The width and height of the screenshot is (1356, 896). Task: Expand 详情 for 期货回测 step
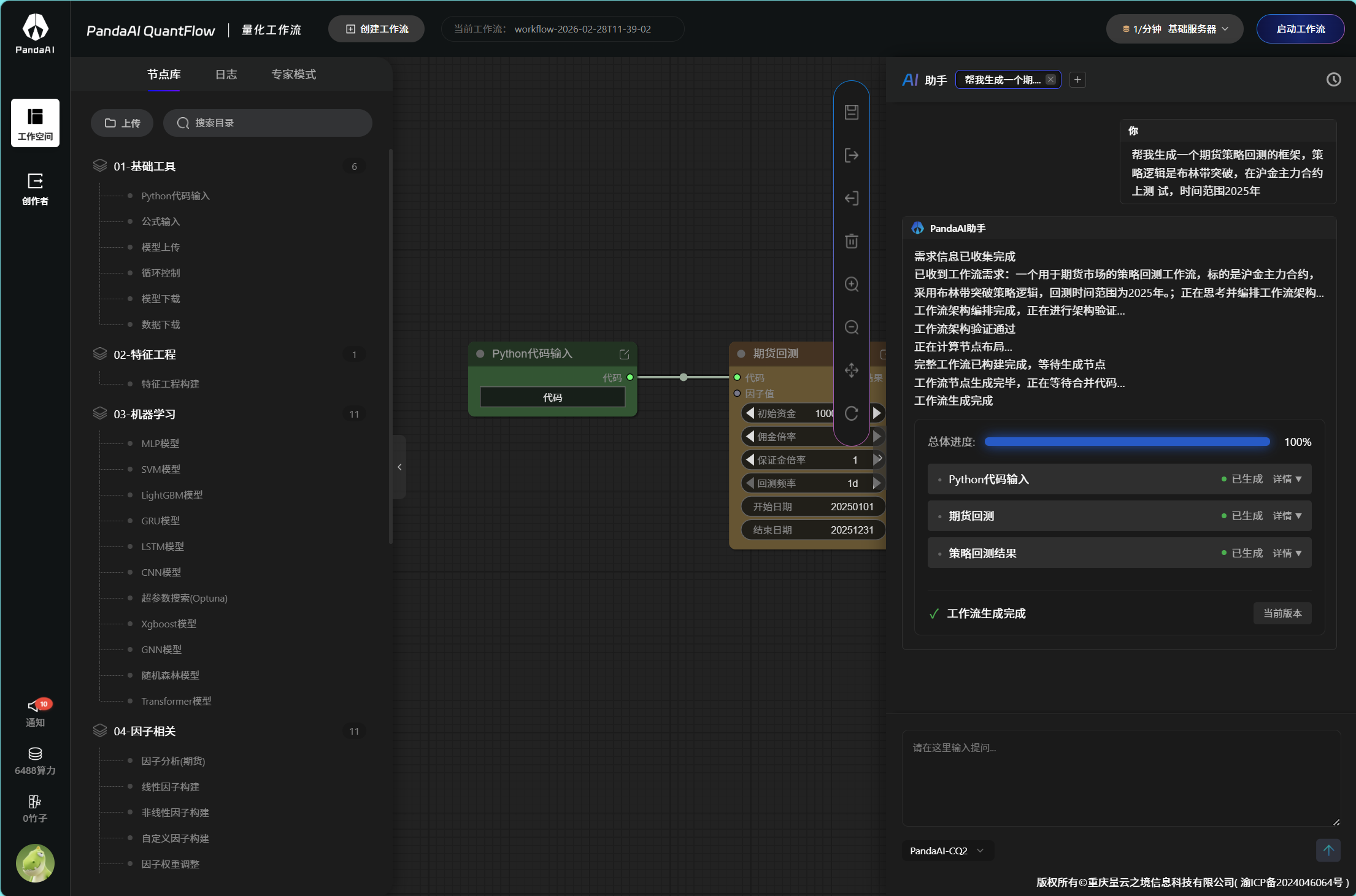tap(1287, 516)
